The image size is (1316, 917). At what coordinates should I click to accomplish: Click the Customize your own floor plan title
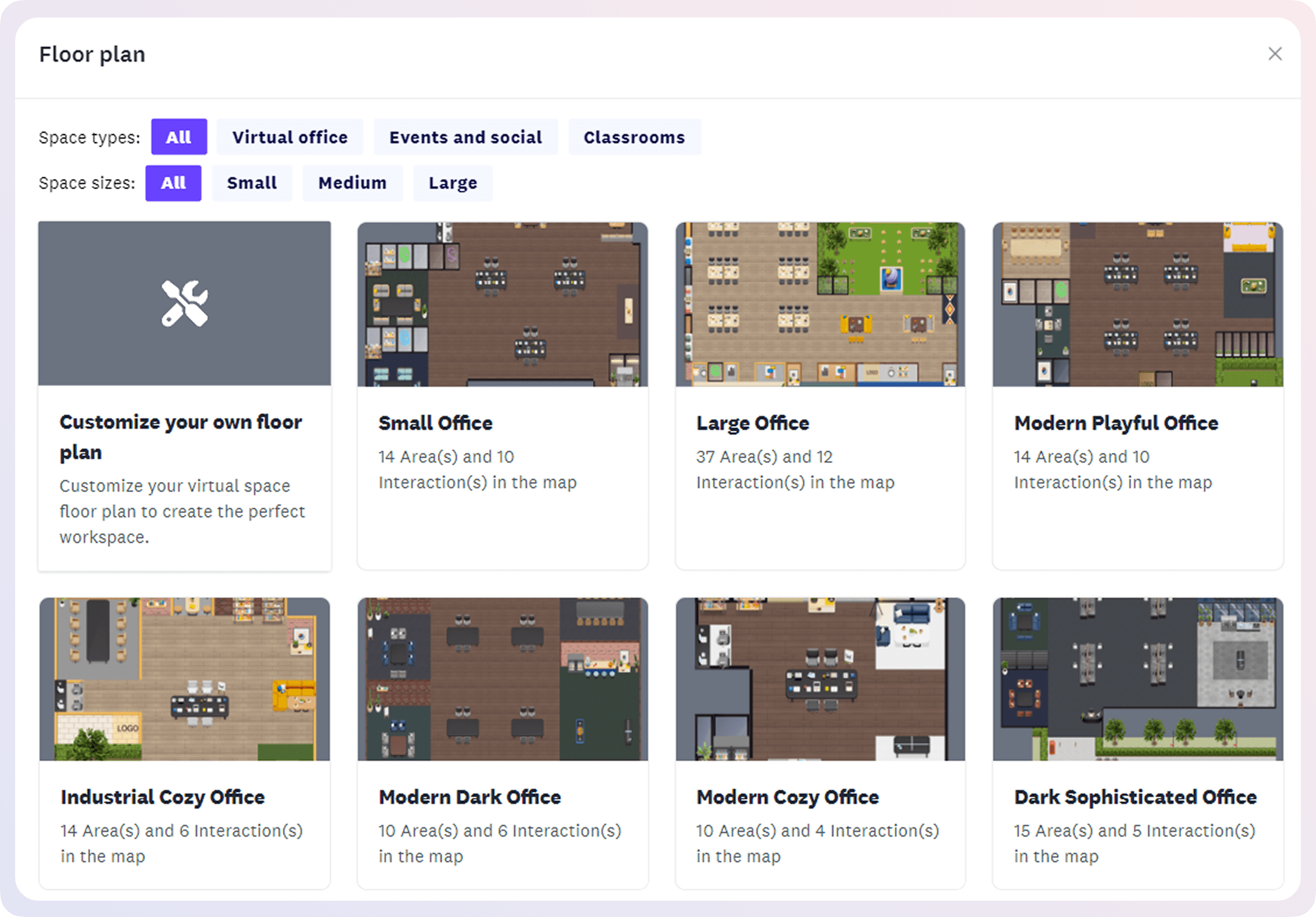[181, 436]
